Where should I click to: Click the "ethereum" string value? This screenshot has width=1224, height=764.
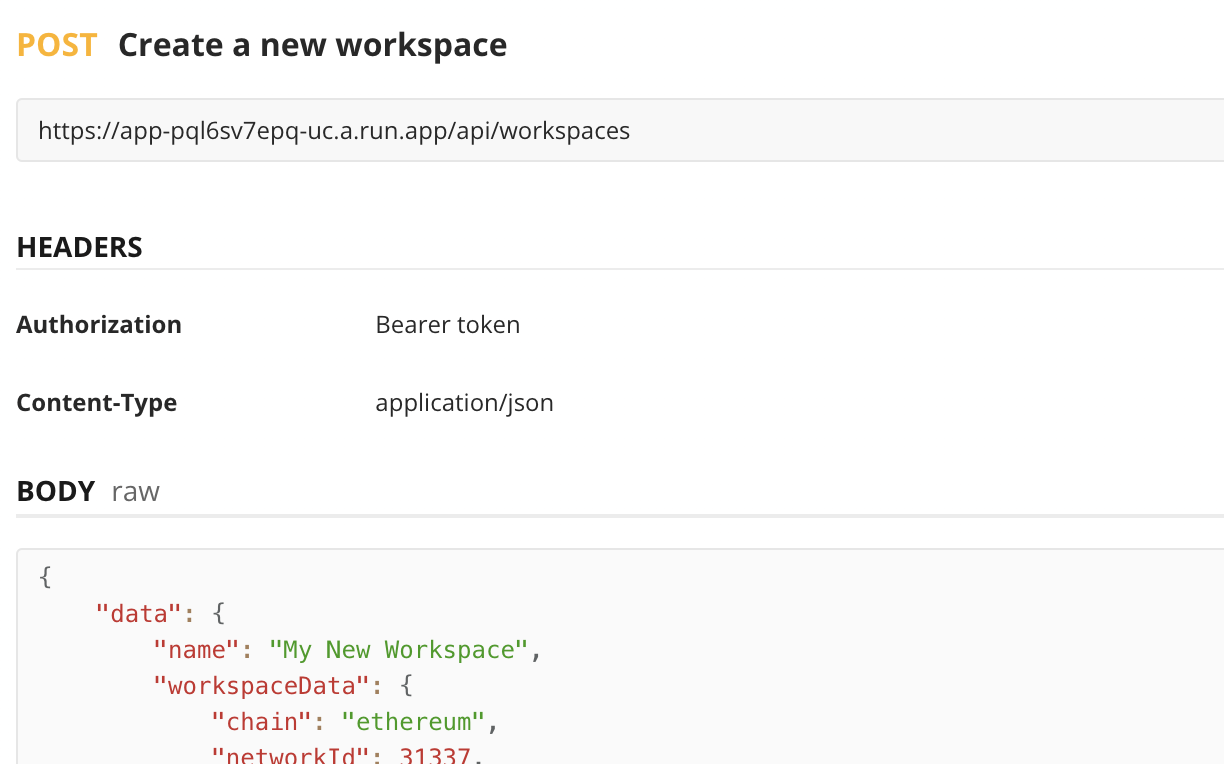pos(413,722)
